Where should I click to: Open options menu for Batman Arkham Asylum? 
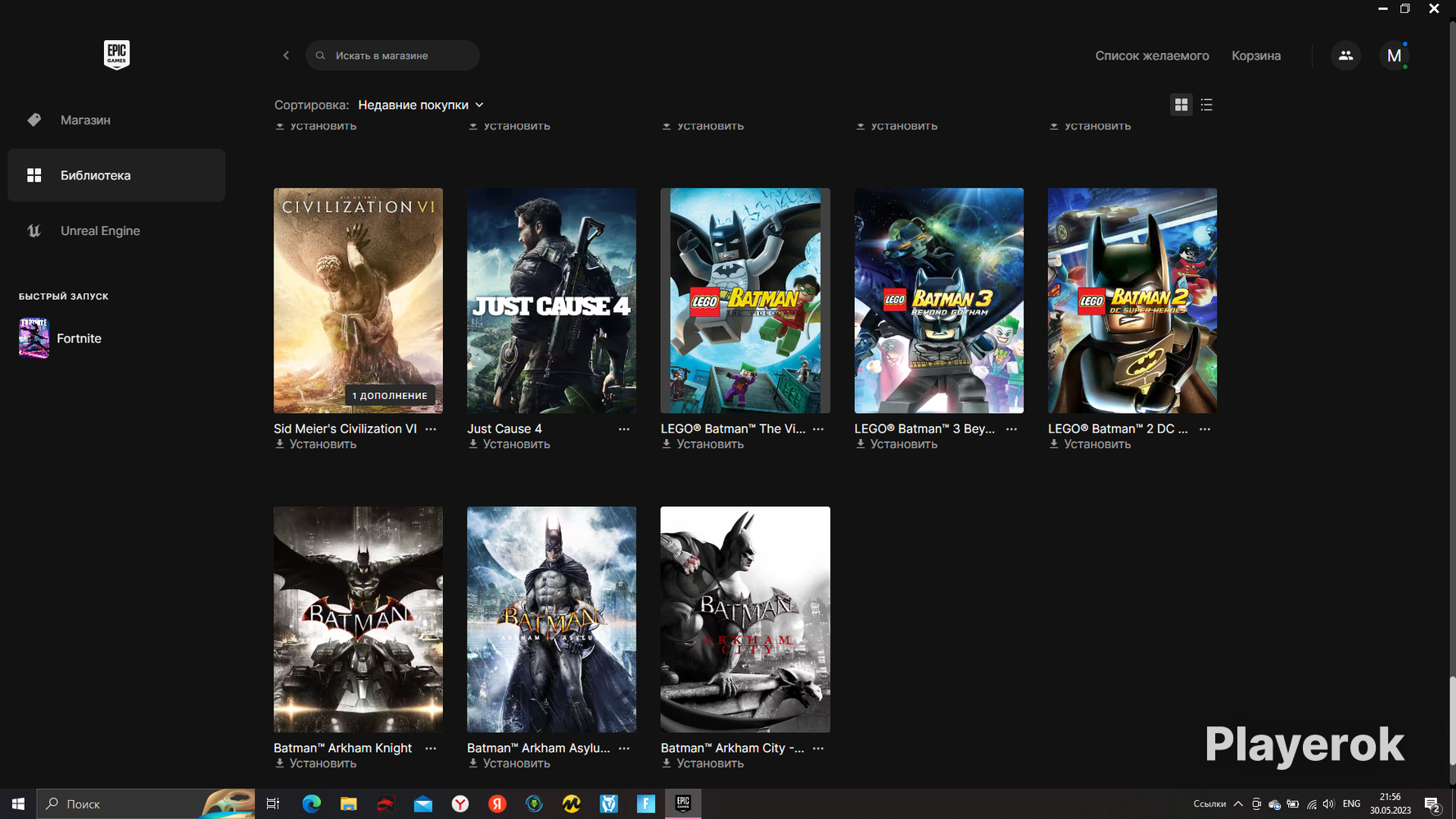click(x=624, y=749)
